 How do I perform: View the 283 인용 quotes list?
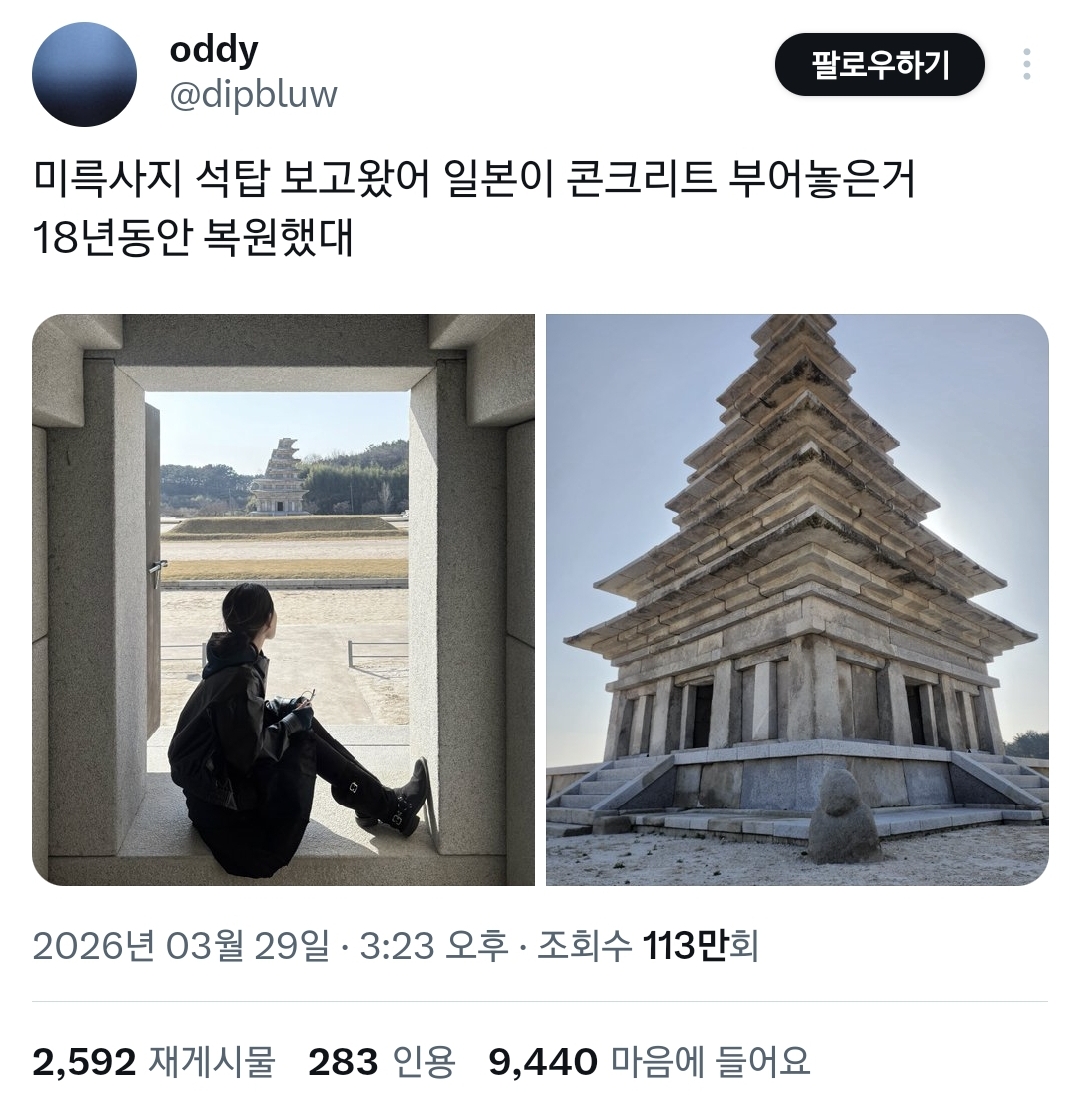pos(382,1061)
